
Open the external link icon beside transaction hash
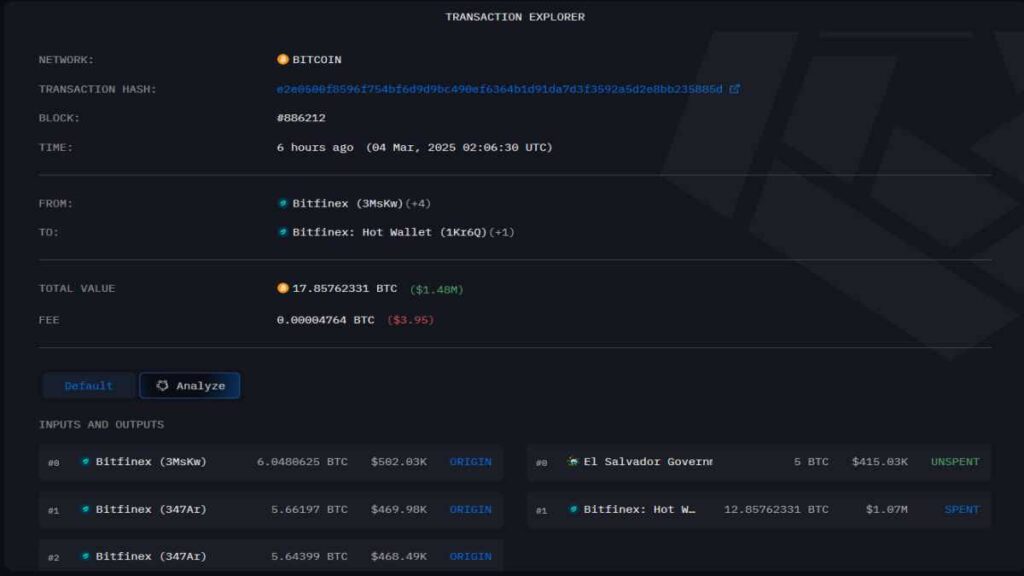[x=735, y=89]
